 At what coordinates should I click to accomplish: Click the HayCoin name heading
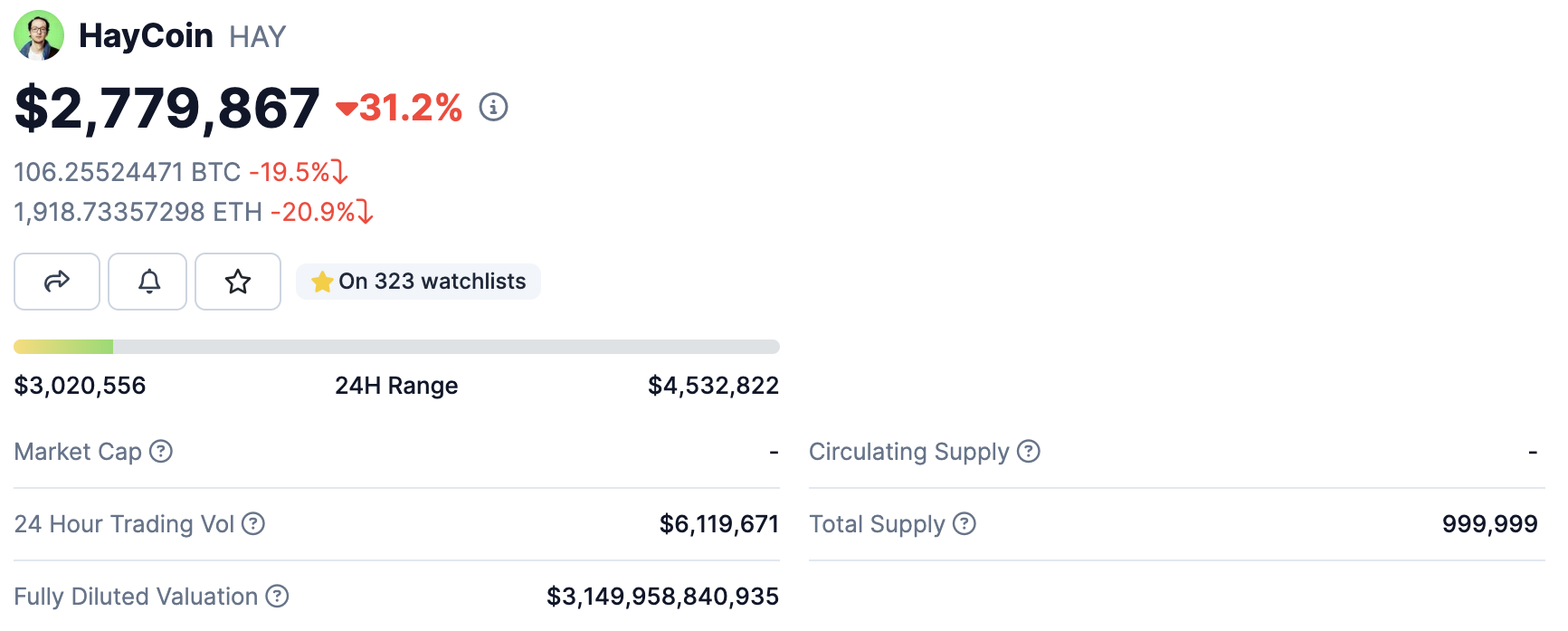pyautogui.click(x=146, y=36)
